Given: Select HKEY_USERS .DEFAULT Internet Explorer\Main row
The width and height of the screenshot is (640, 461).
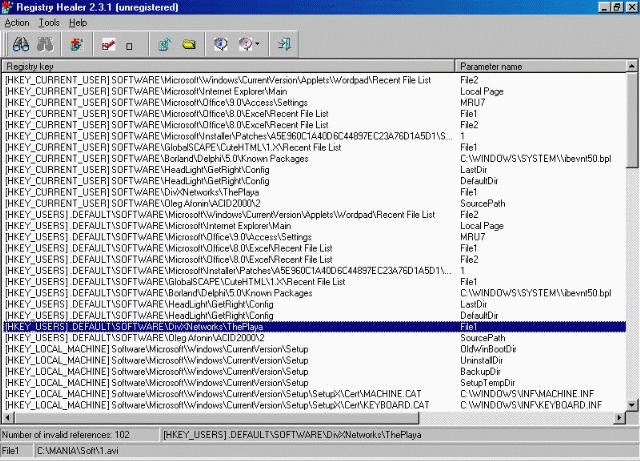Looking at the screenshot, I should (x=314, y=226).
